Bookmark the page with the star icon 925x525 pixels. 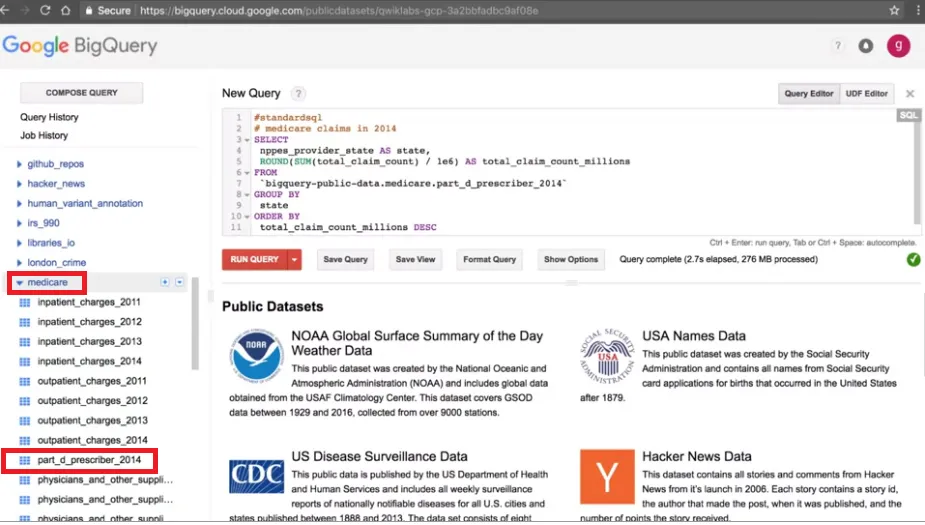[x=894, y=11]
